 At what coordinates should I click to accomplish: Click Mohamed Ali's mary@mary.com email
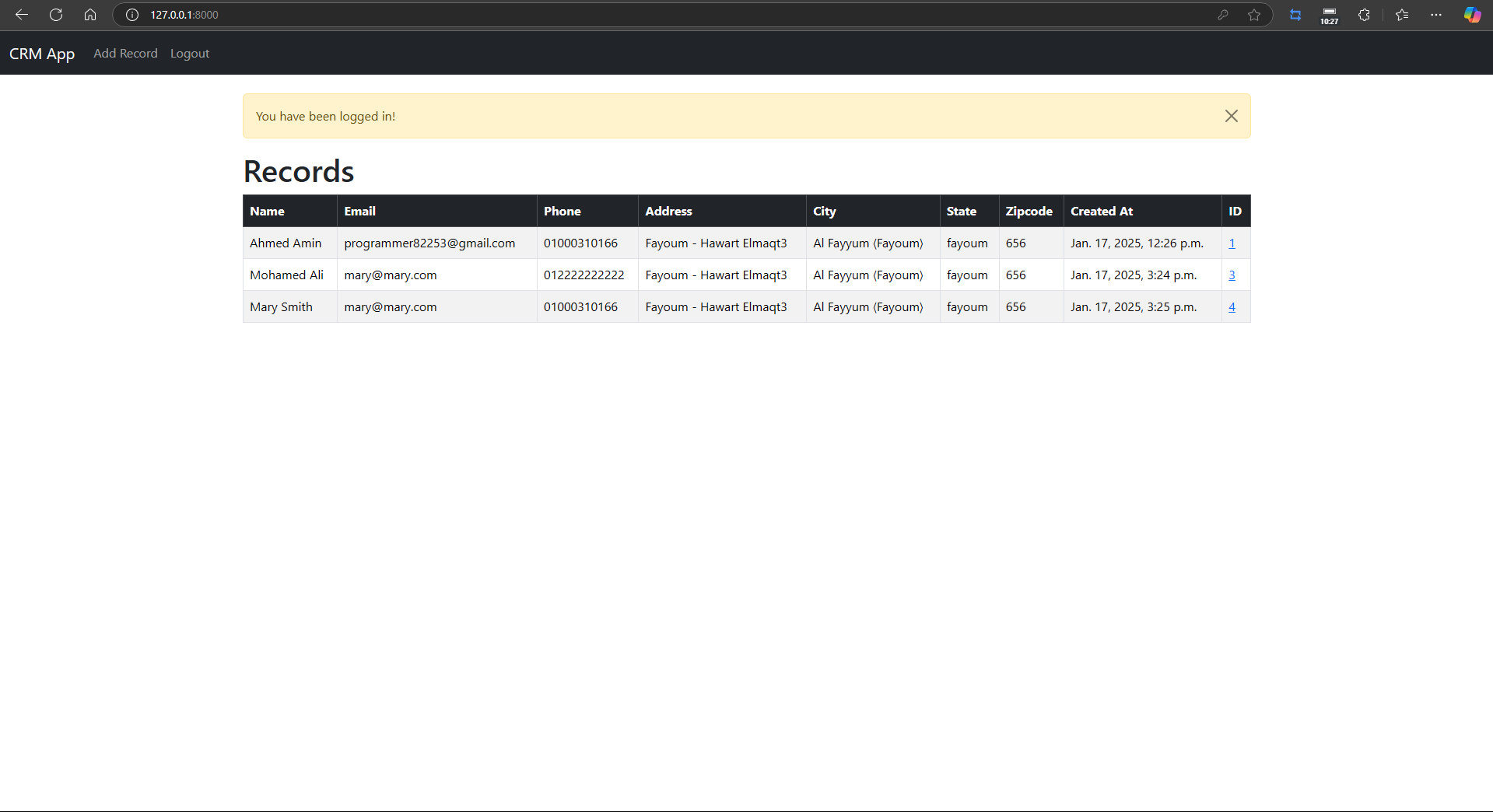pos(391,275)
